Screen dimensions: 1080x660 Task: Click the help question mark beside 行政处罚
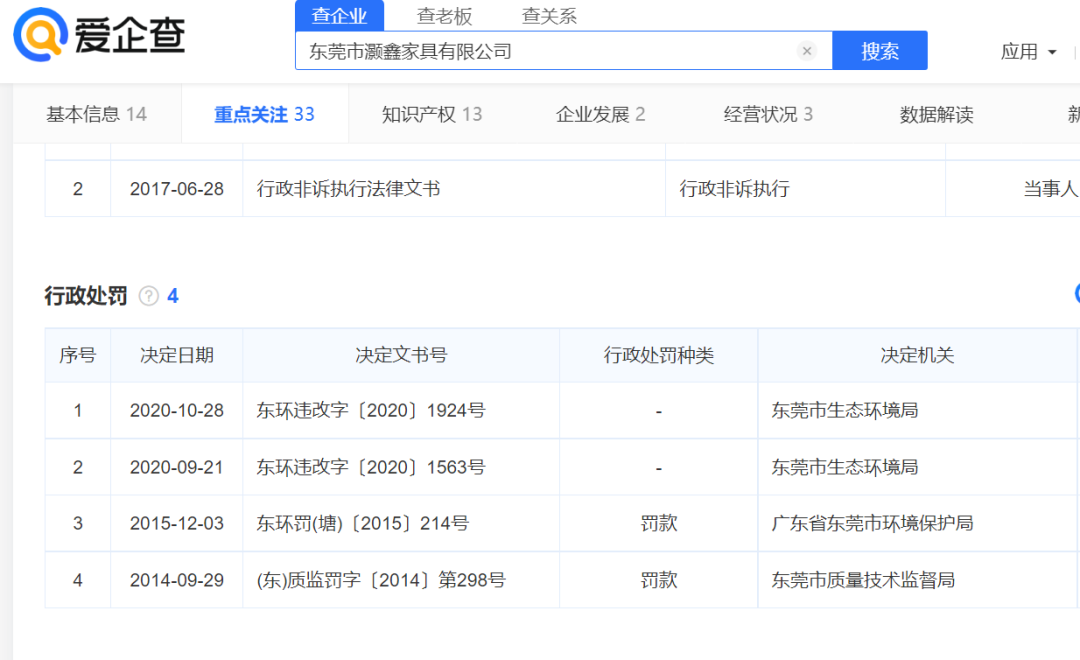click(x=149, y=296)
